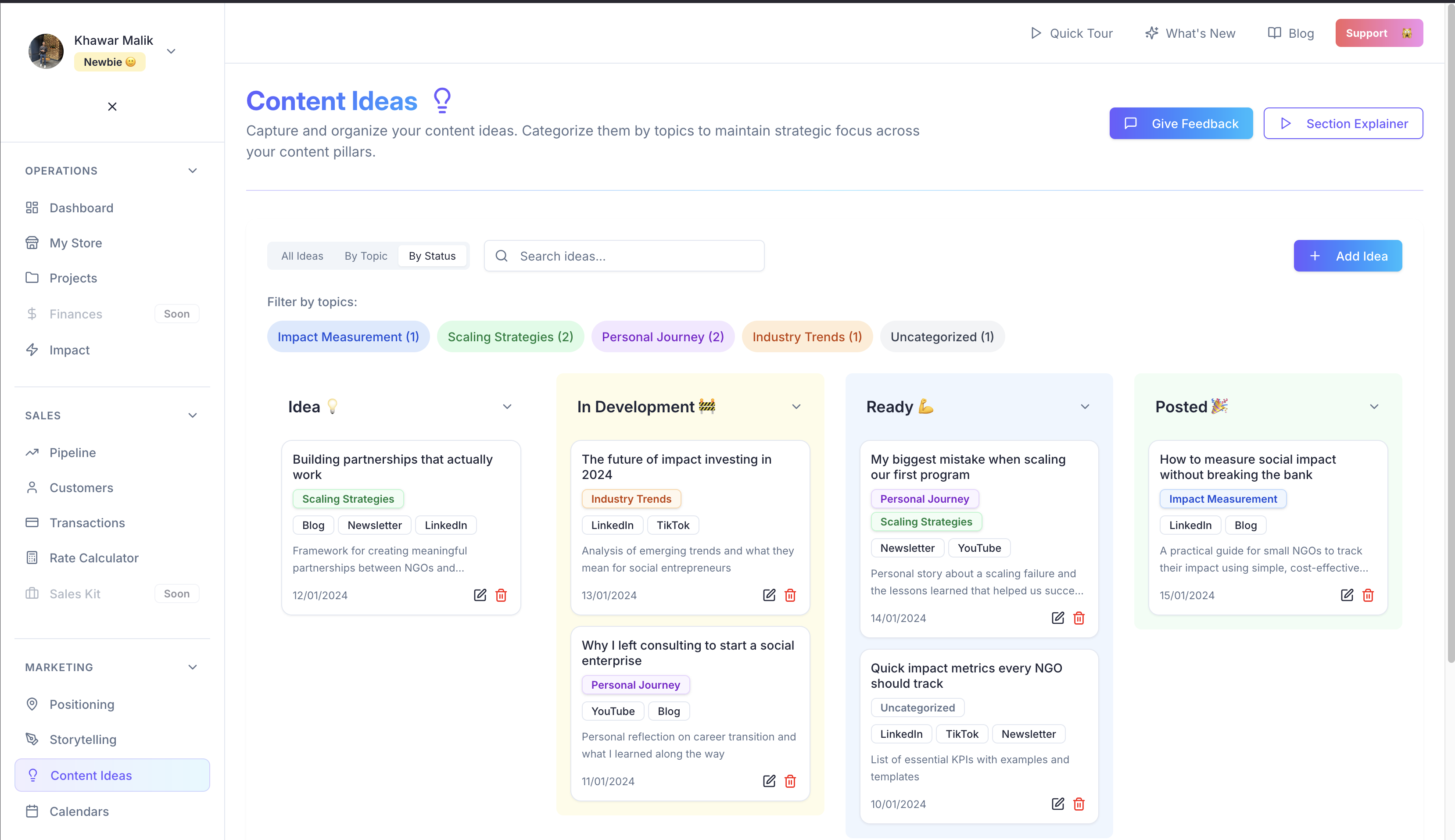1455x840 pixels.
Task: Delete 'How to measure social impact' card
Action: click(1368, 595)
